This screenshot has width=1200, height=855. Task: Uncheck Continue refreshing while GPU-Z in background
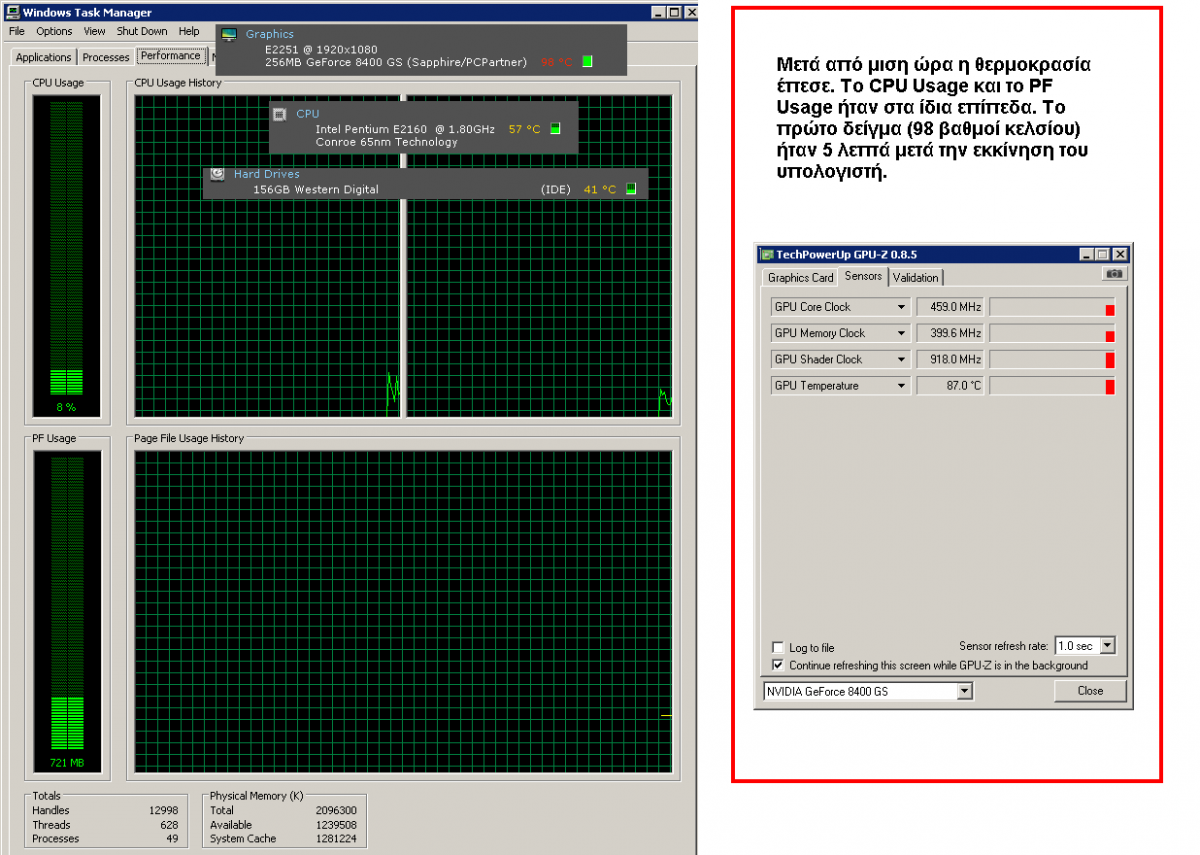pos(779,665)
